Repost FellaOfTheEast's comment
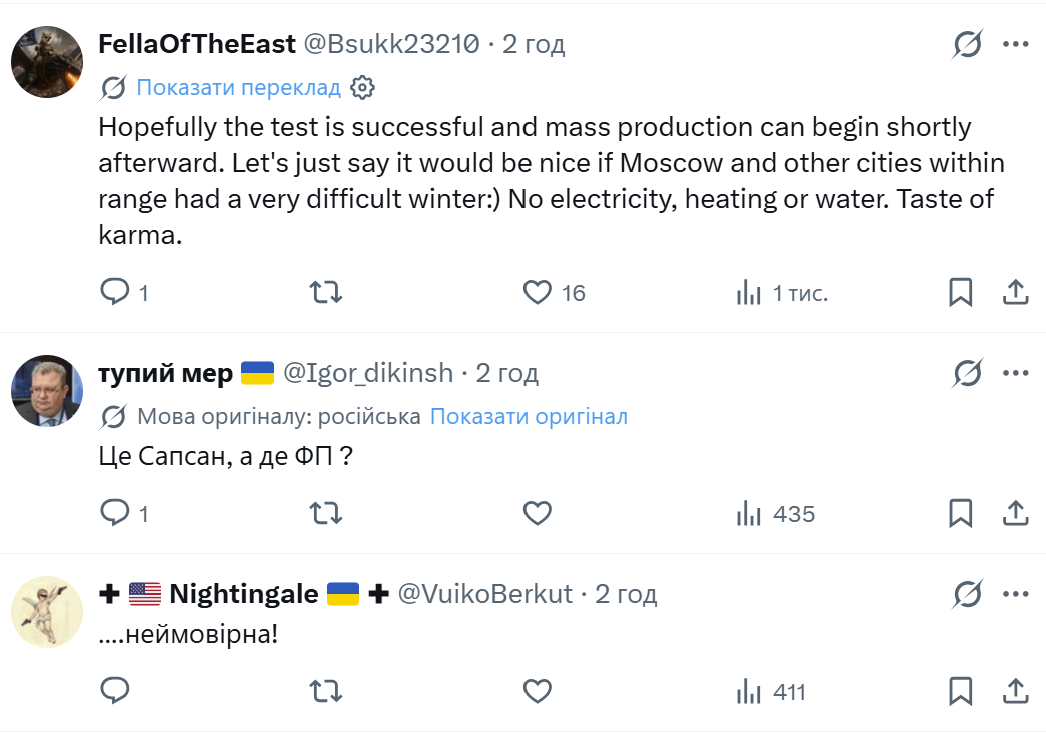This screenshot has width=1046, height=734. (x=326, y=292)
